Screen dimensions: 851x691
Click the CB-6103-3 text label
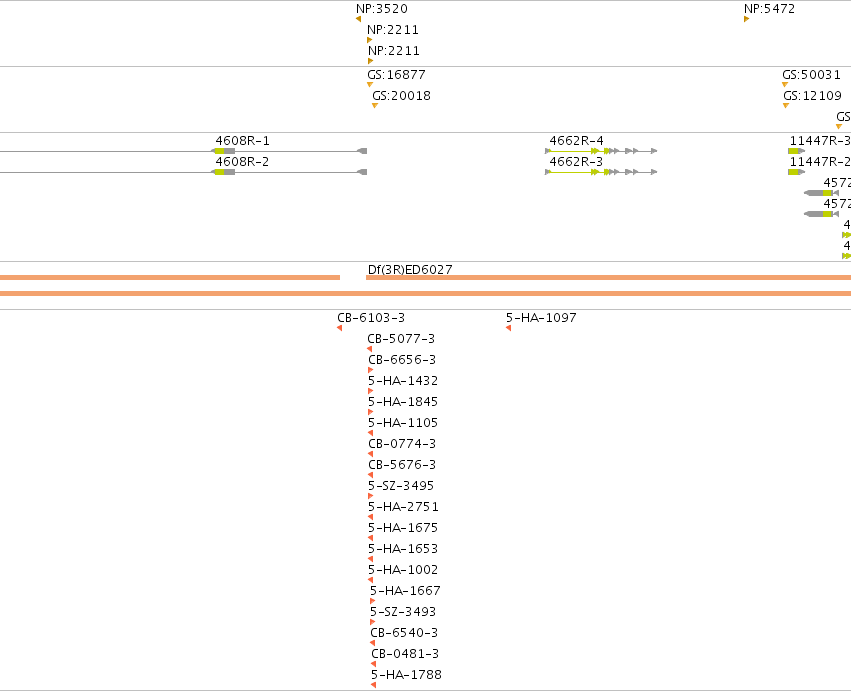(x=371, y=318)
